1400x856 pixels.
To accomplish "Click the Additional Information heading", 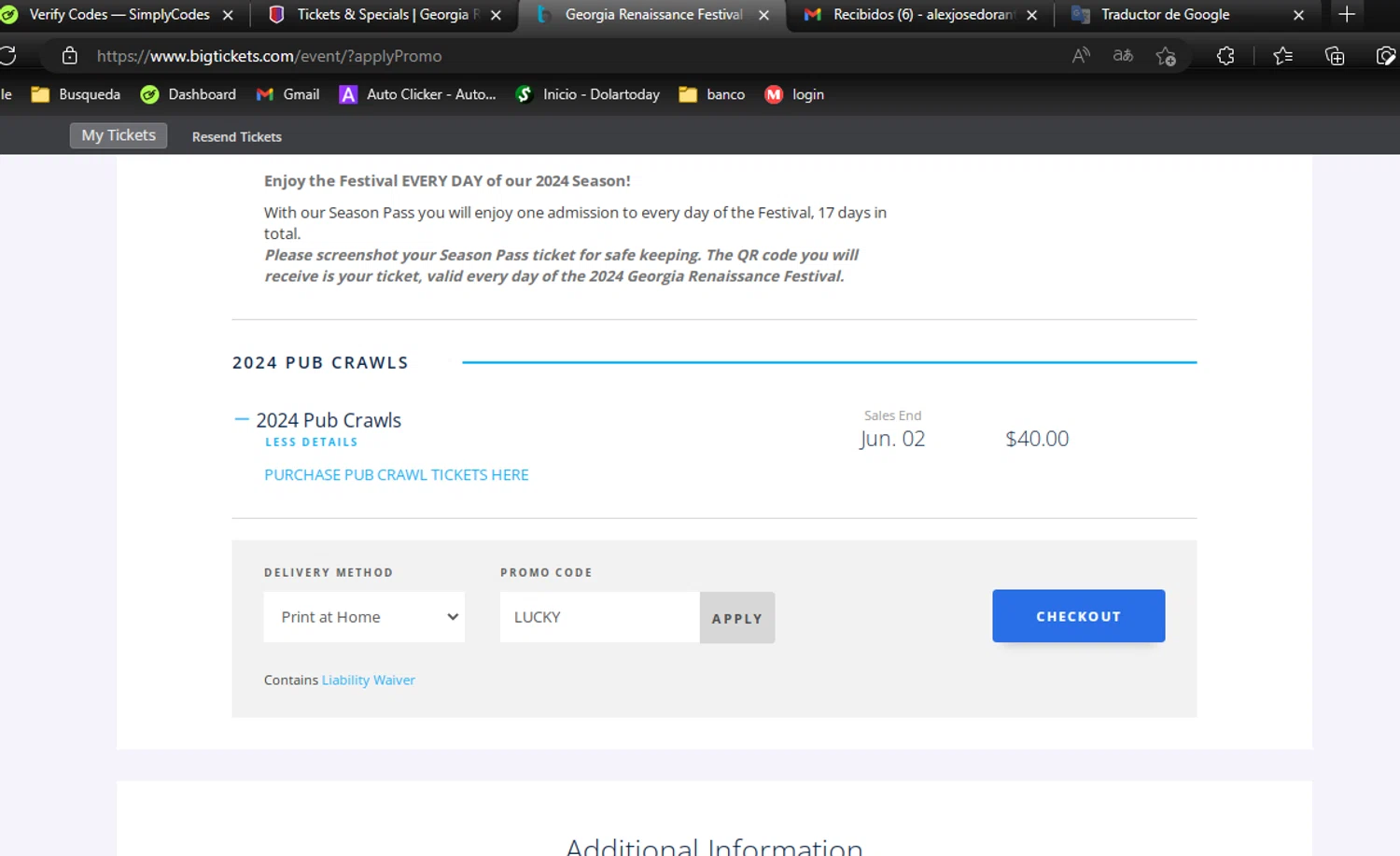I will [x=714, y=846].
